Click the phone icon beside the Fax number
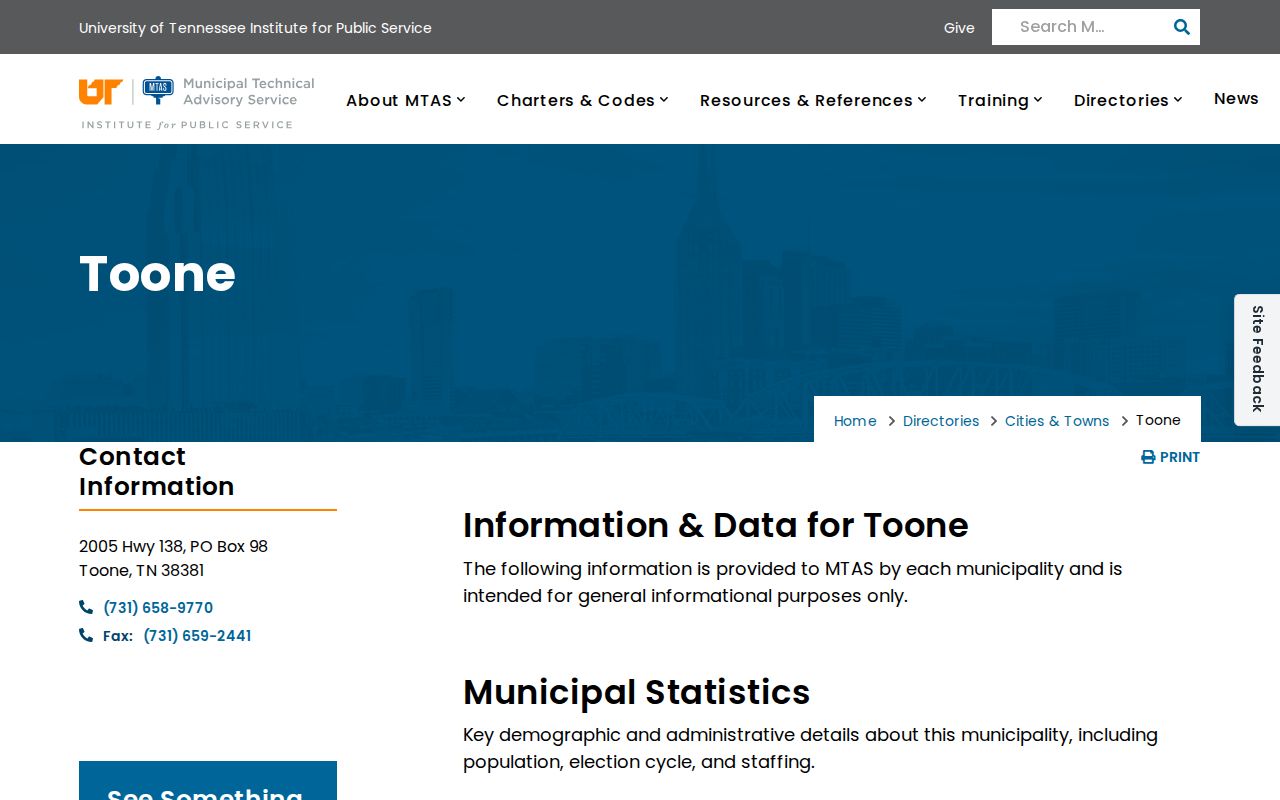This screenshot has height=800, width=1280. [x=86, y=635]
